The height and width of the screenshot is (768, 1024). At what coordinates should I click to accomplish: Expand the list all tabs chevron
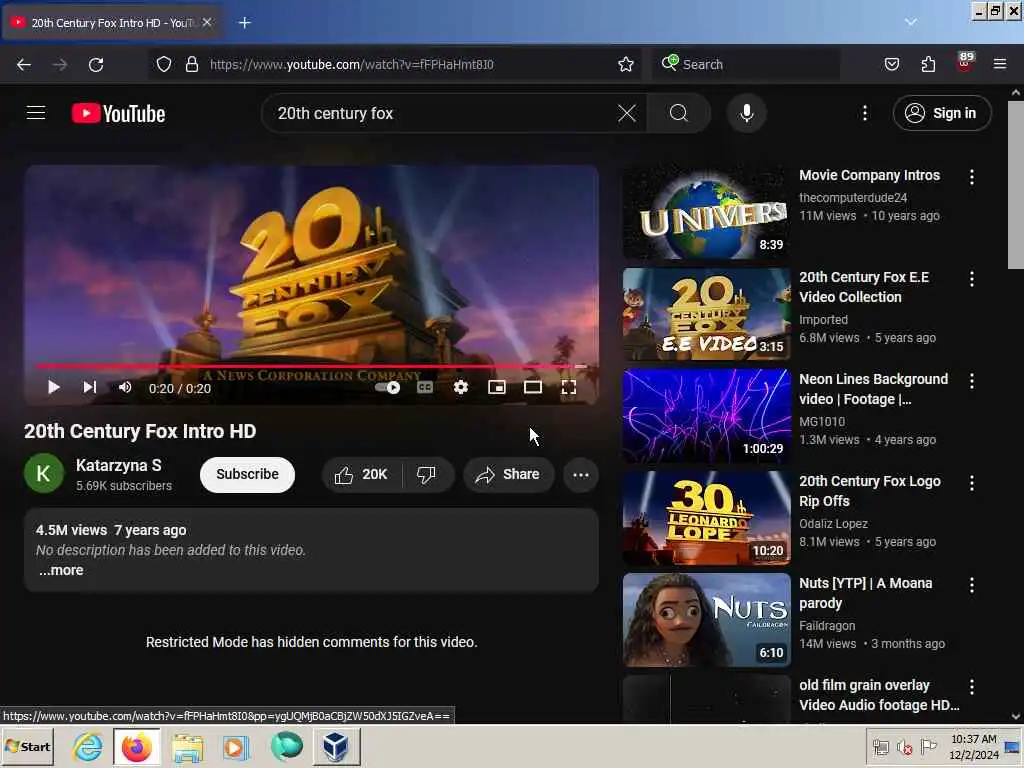point(910,22)
